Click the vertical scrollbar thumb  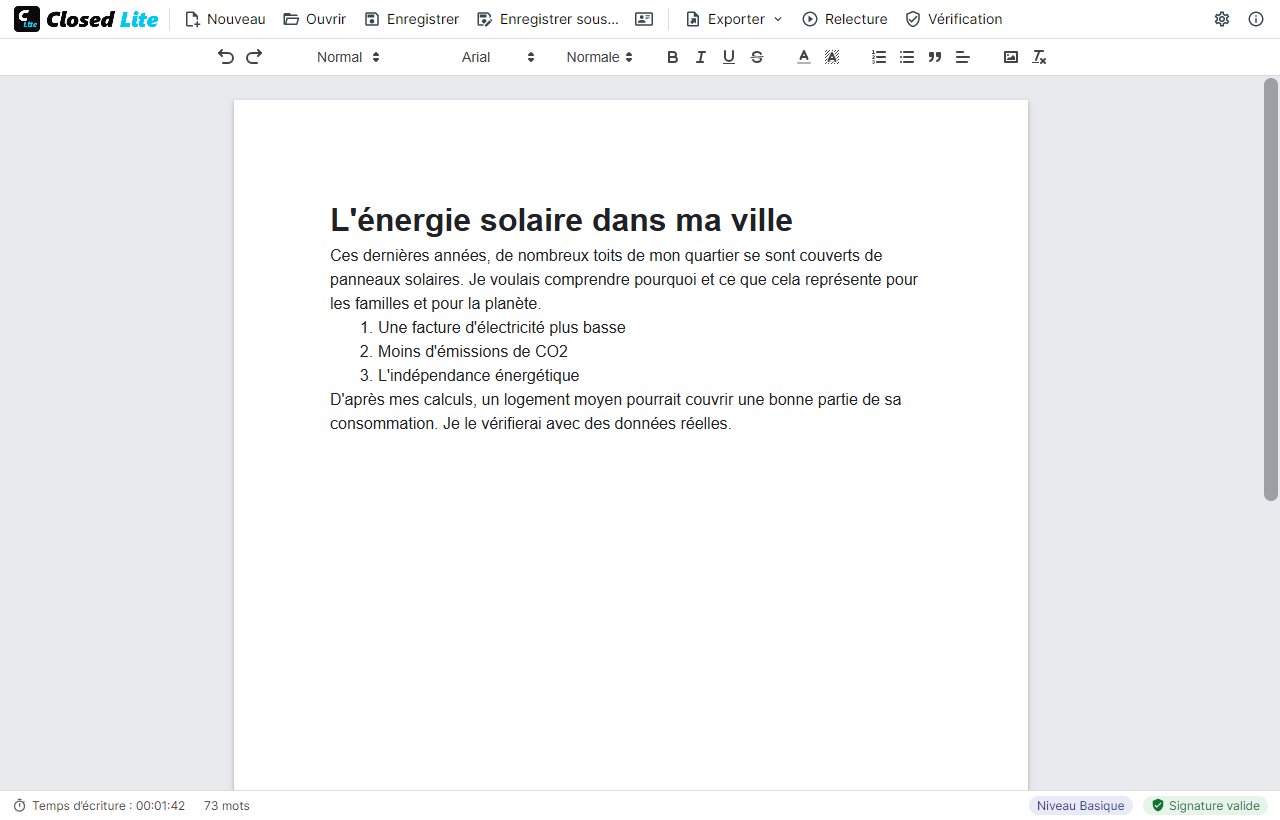point(1271,288)
